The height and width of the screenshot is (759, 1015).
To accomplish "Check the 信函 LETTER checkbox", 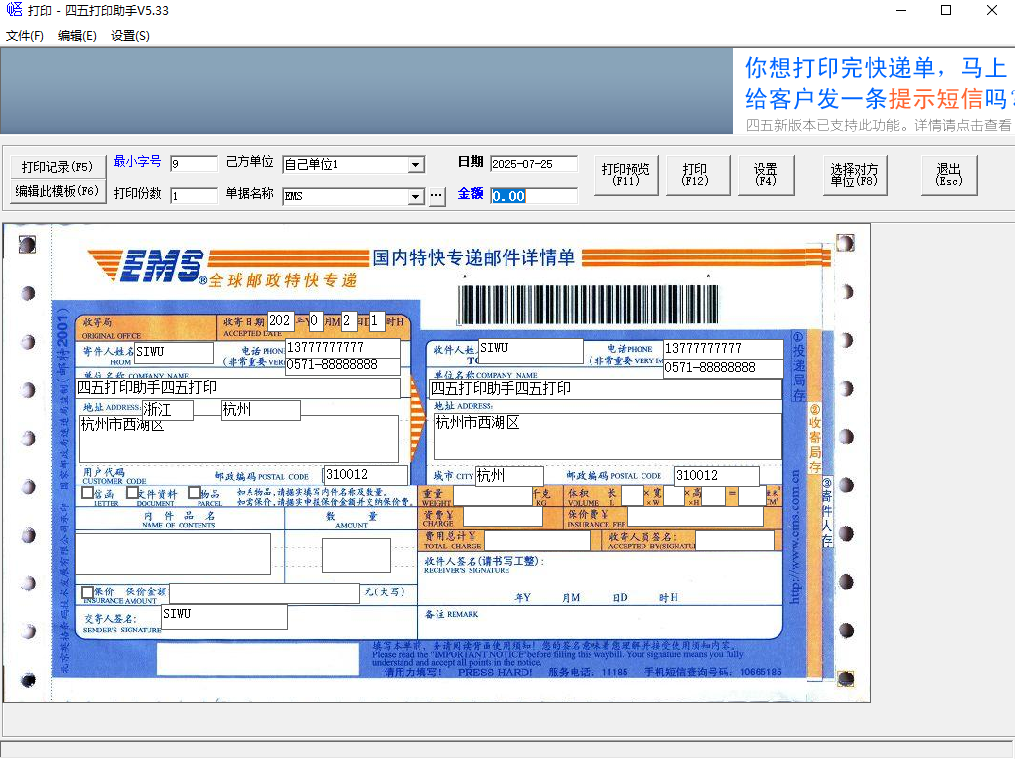I will pos(87,493).
